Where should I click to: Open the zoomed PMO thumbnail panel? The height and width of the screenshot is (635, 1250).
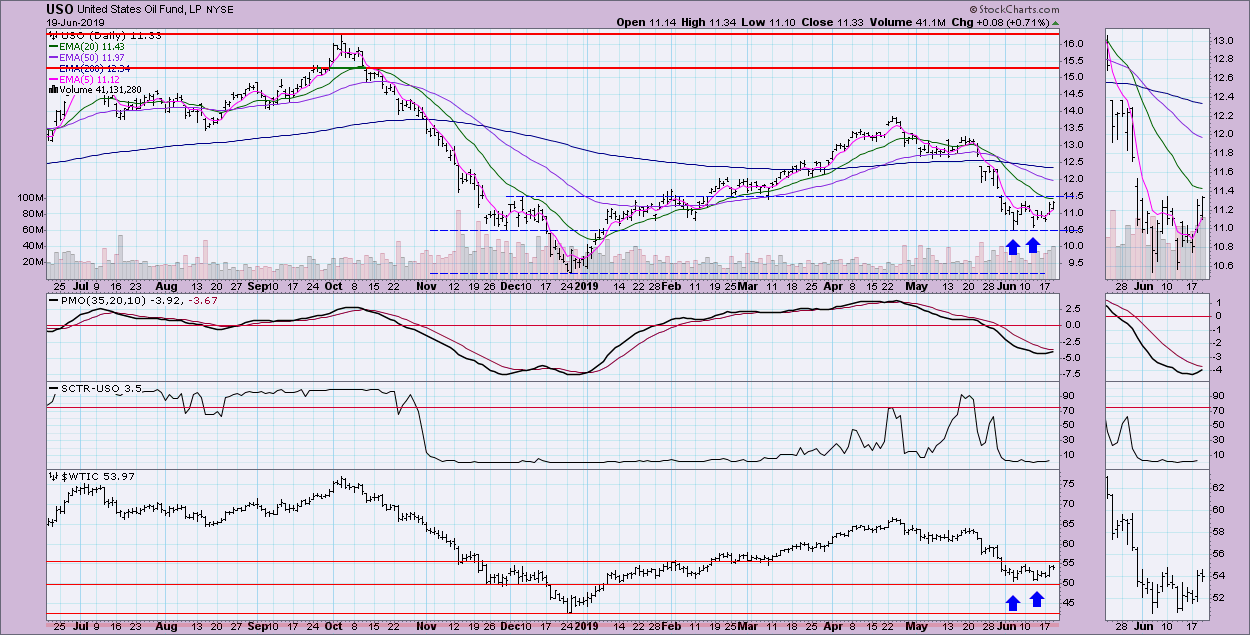coord(1155,337)
